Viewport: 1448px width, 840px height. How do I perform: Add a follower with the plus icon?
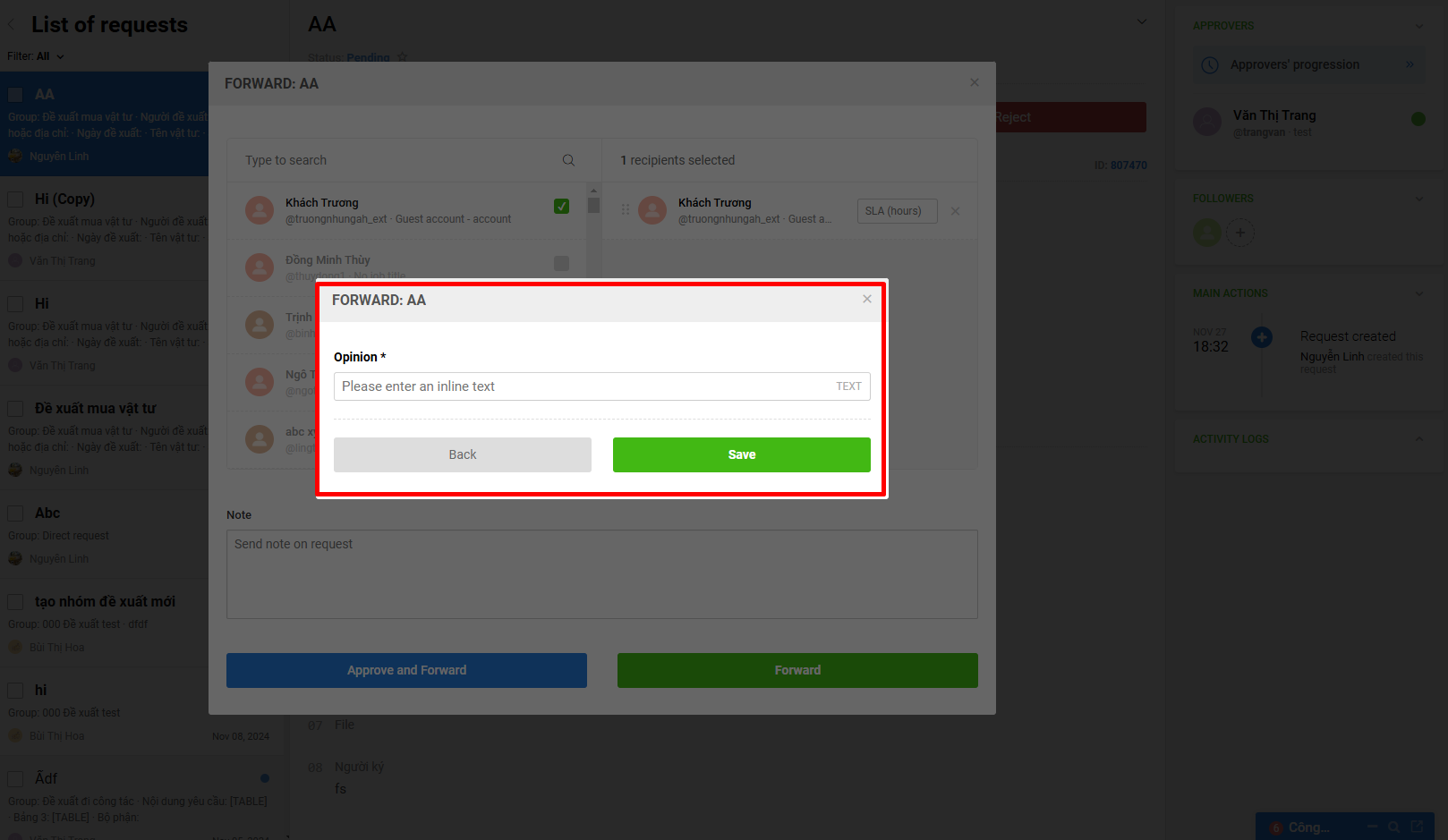pos(1239,233)
